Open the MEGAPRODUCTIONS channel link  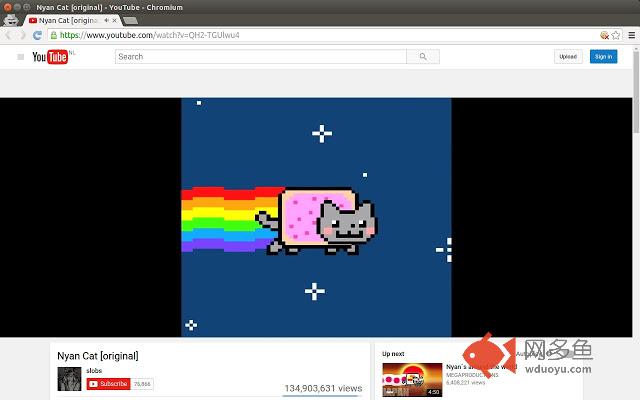(472, 375)
